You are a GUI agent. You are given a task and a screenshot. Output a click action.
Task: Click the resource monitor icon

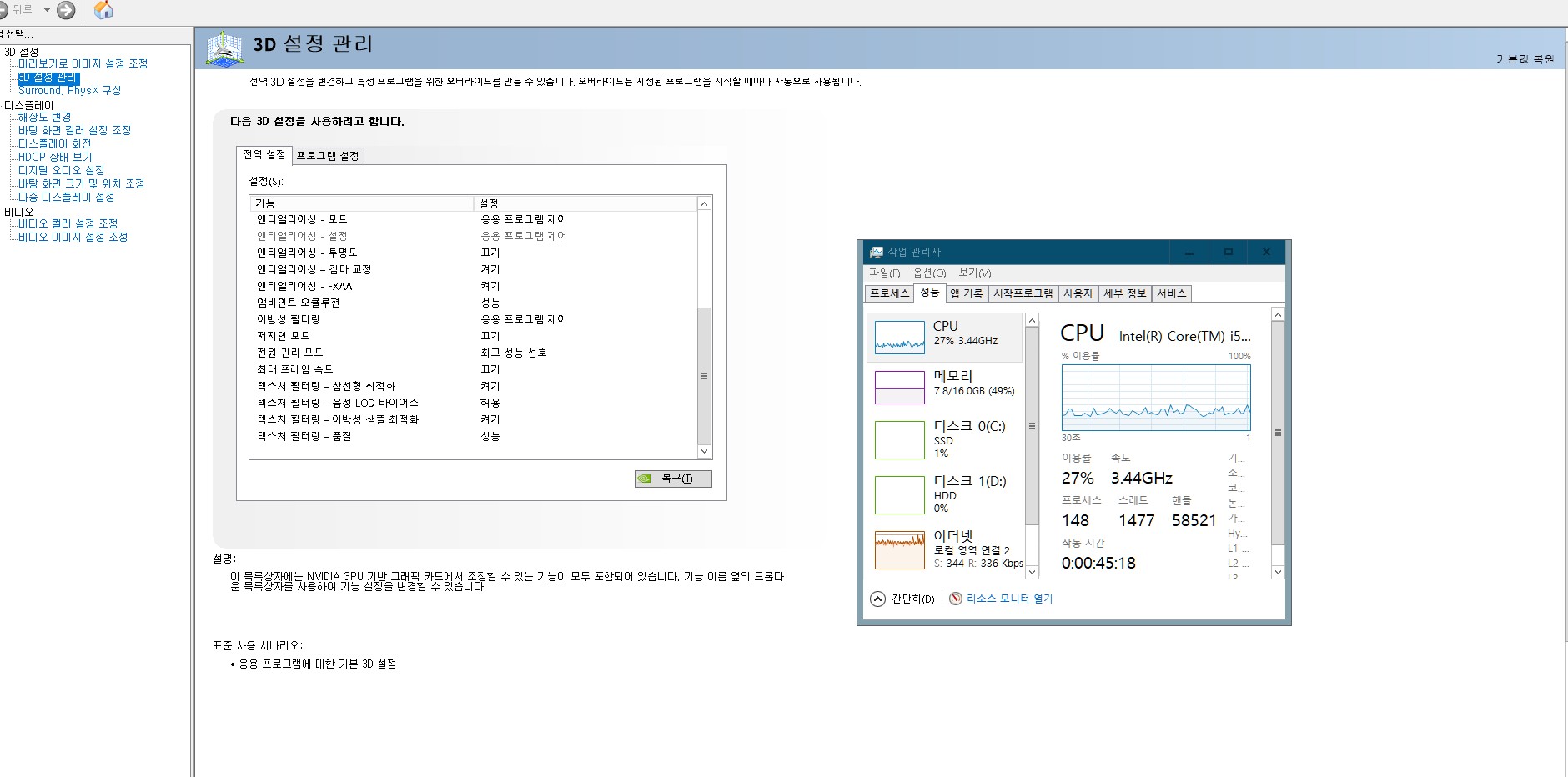(956, 599)
